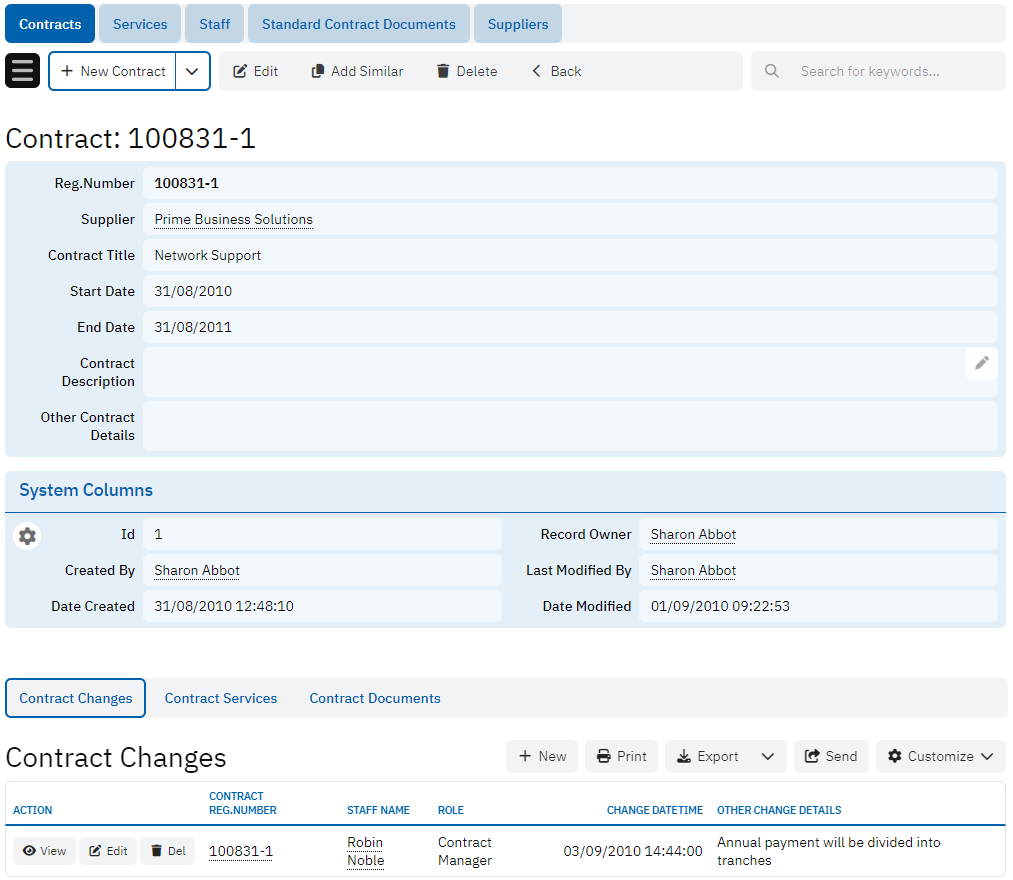
Task: Switch to the Suppliers tab
Action: 517,24
